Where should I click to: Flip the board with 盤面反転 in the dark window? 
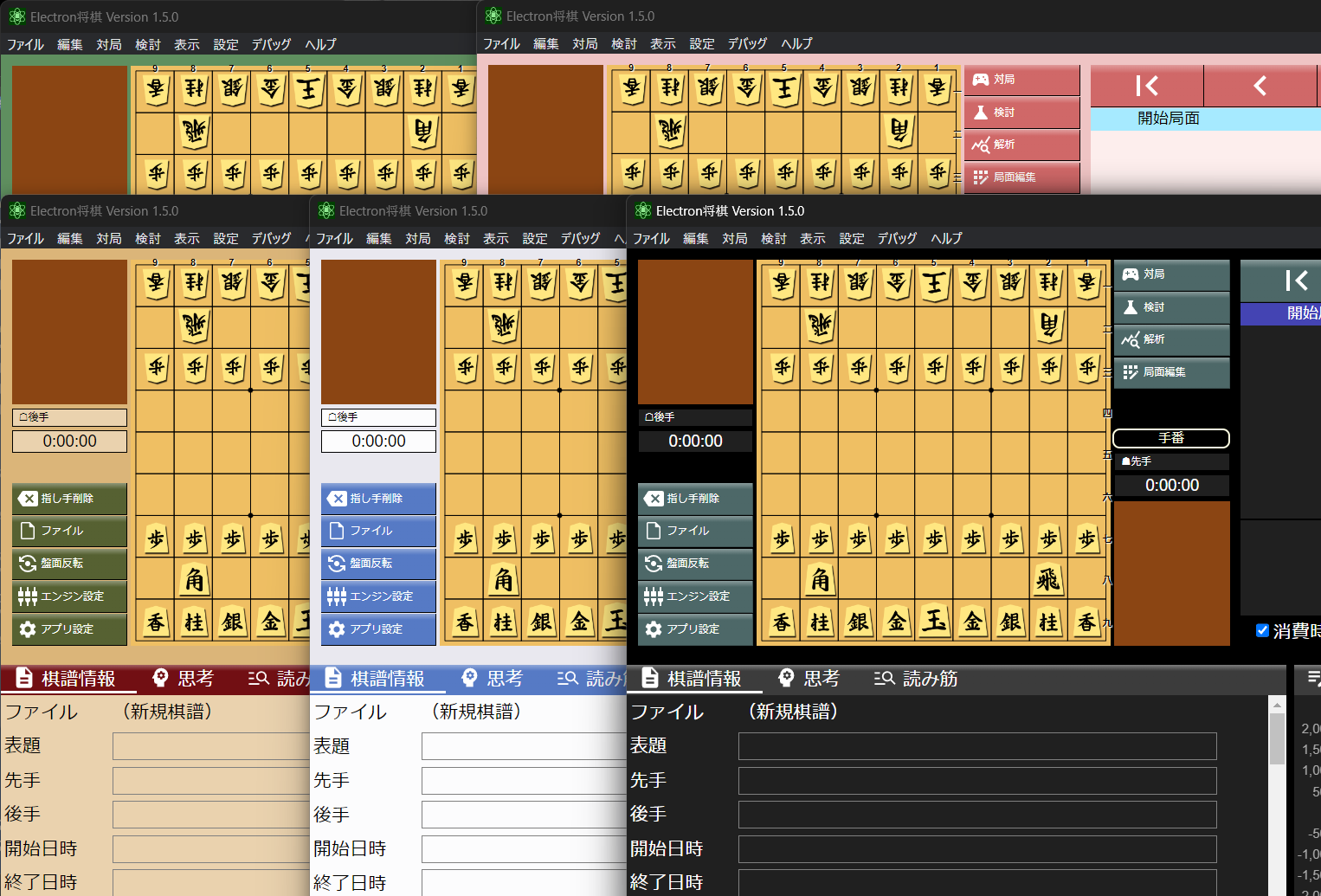tap(695, 564)
